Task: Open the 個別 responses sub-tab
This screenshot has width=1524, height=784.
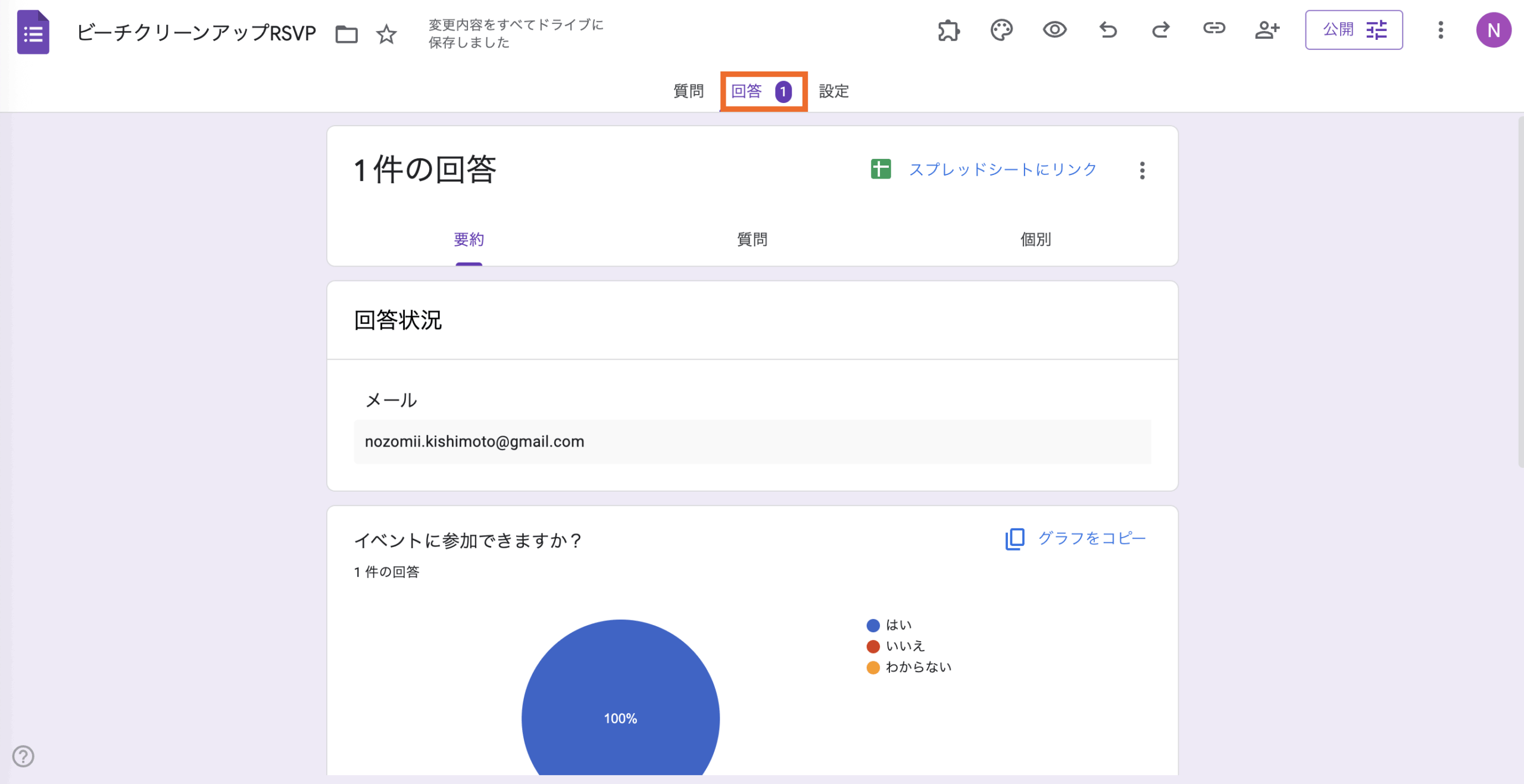Action: click(x=1035, y=239)
